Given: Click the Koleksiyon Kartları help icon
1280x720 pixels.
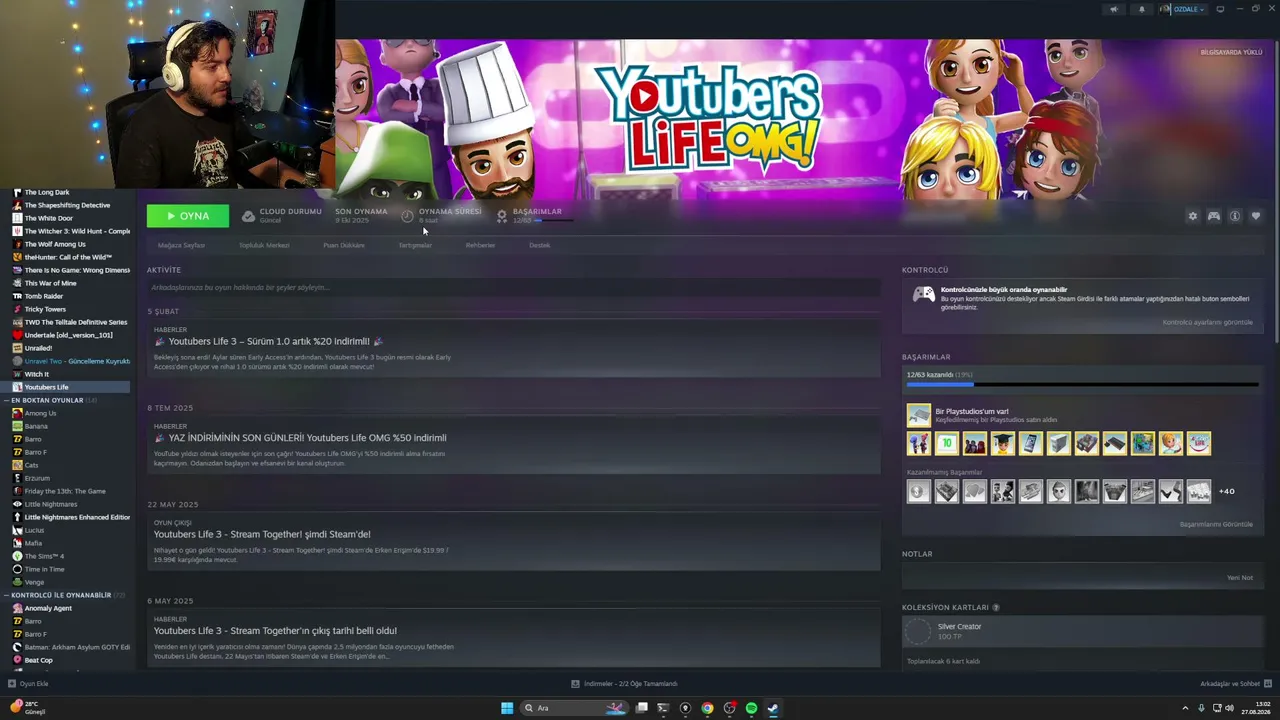Looking at the screenshot, I should point(995,607).
